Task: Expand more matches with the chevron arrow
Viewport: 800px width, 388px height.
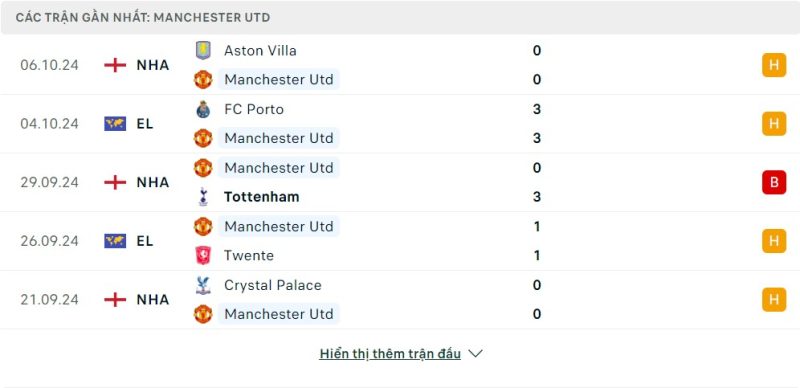Action: pyautogui.click(x=476, y=354)
